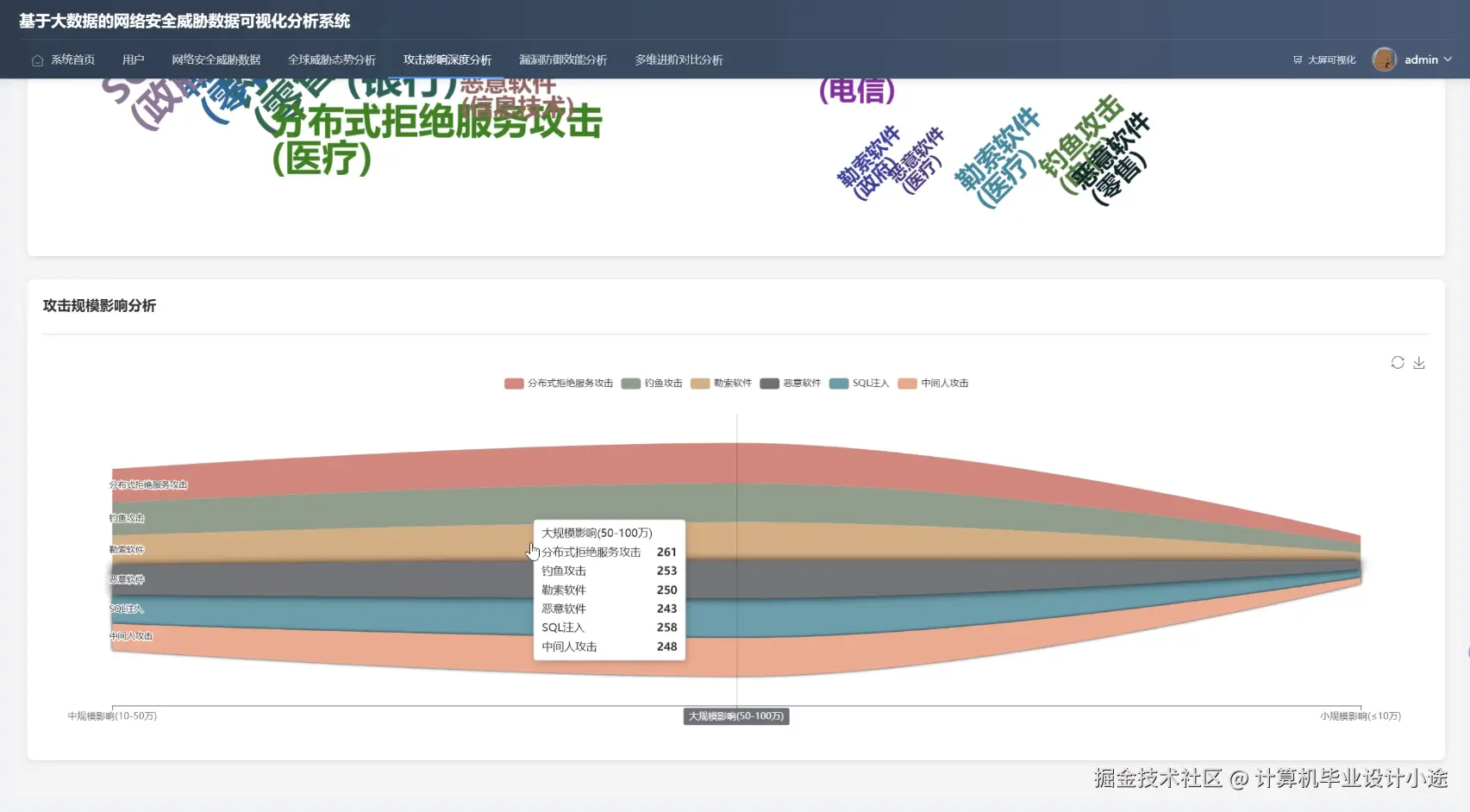Click the SQL注入 label on the blue stream band
Viewport: 1470px width, 812px height.
point(126,609)
